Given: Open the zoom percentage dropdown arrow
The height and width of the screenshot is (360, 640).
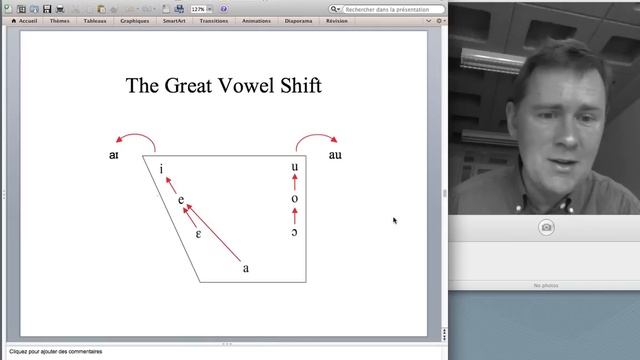Looking at the screenshot, I should tap(210, 9).
